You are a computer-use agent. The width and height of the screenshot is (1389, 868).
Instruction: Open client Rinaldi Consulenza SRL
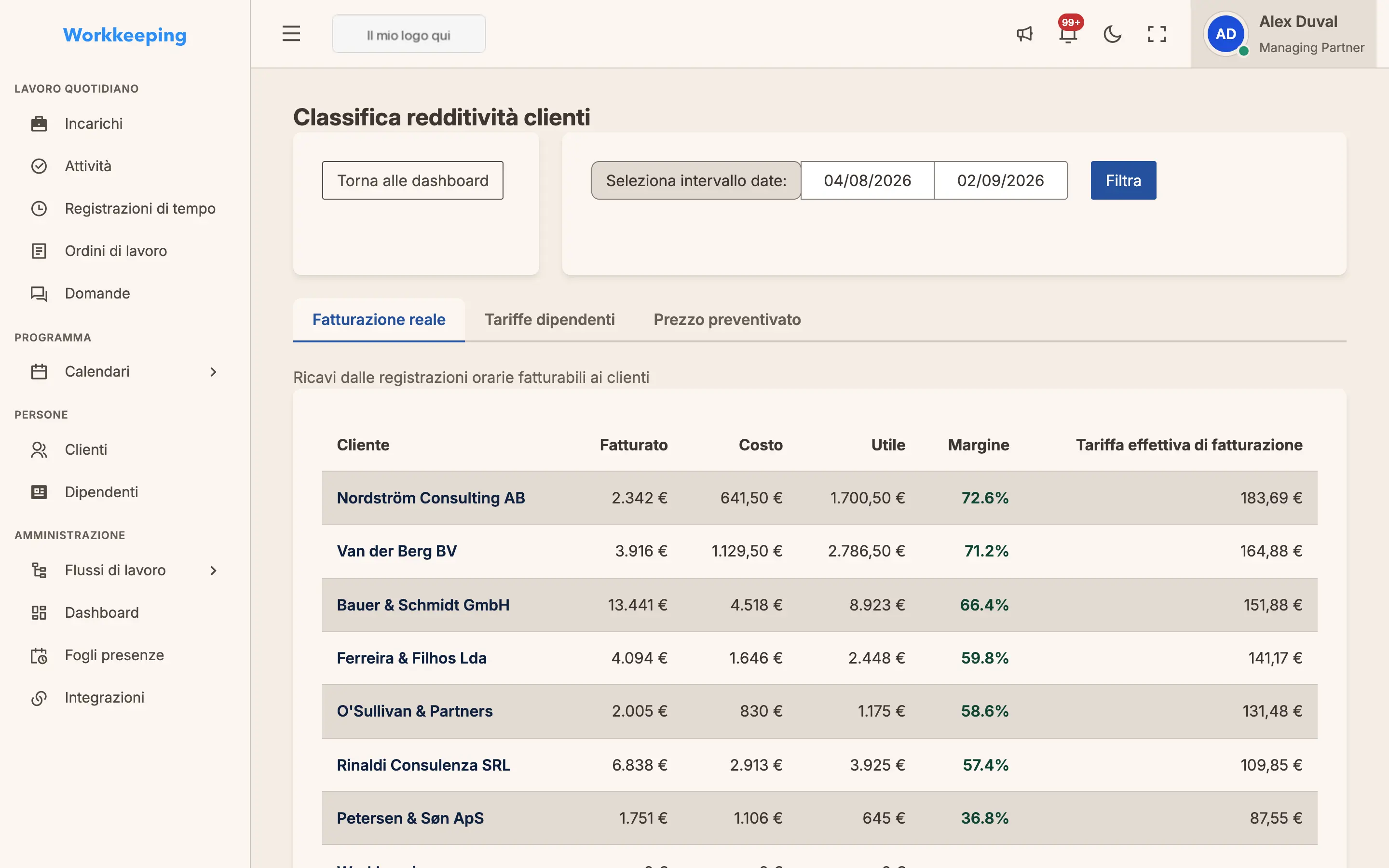tap(423, 765)
